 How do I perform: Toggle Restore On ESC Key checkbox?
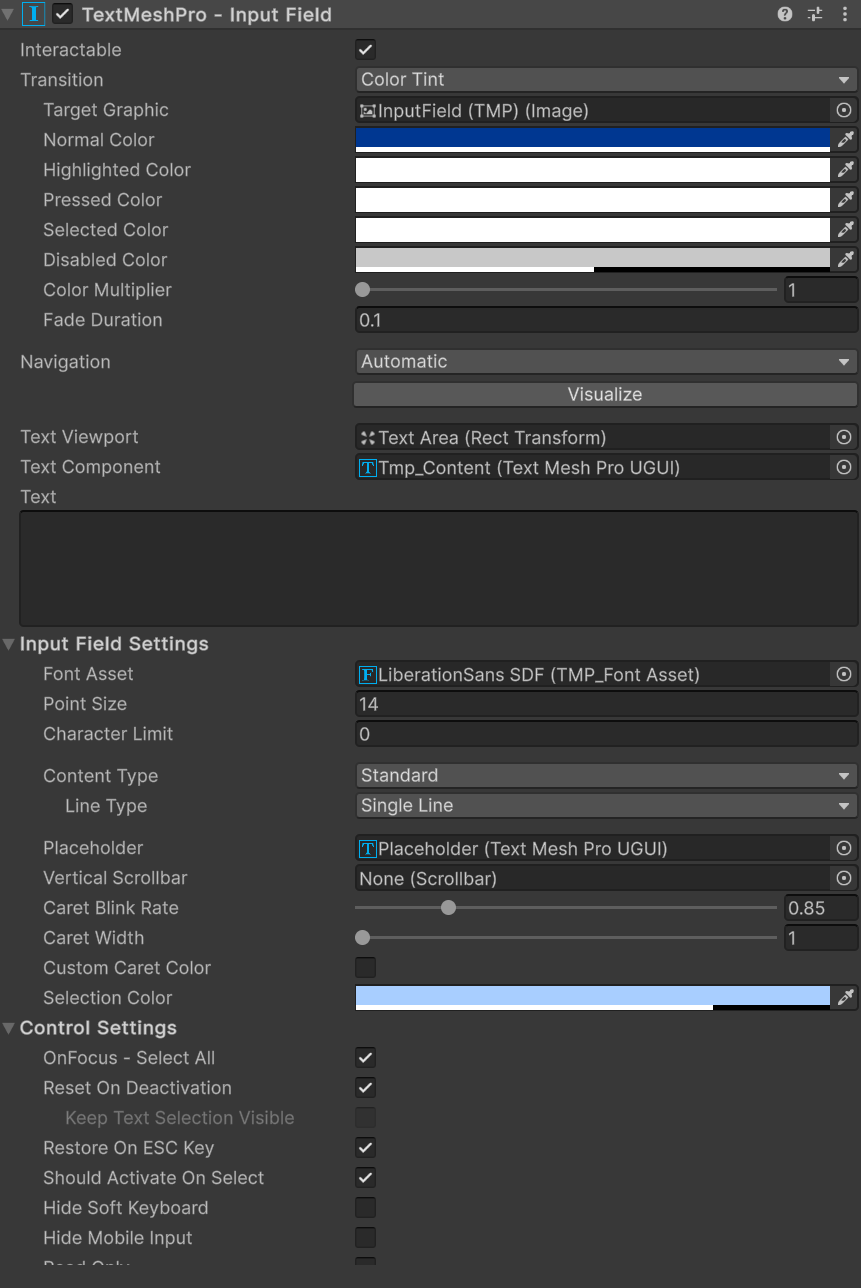(366, 1148)
